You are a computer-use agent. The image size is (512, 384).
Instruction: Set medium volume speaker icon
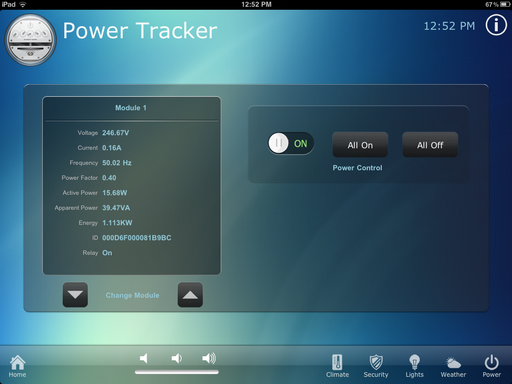[x=177, y=358]
